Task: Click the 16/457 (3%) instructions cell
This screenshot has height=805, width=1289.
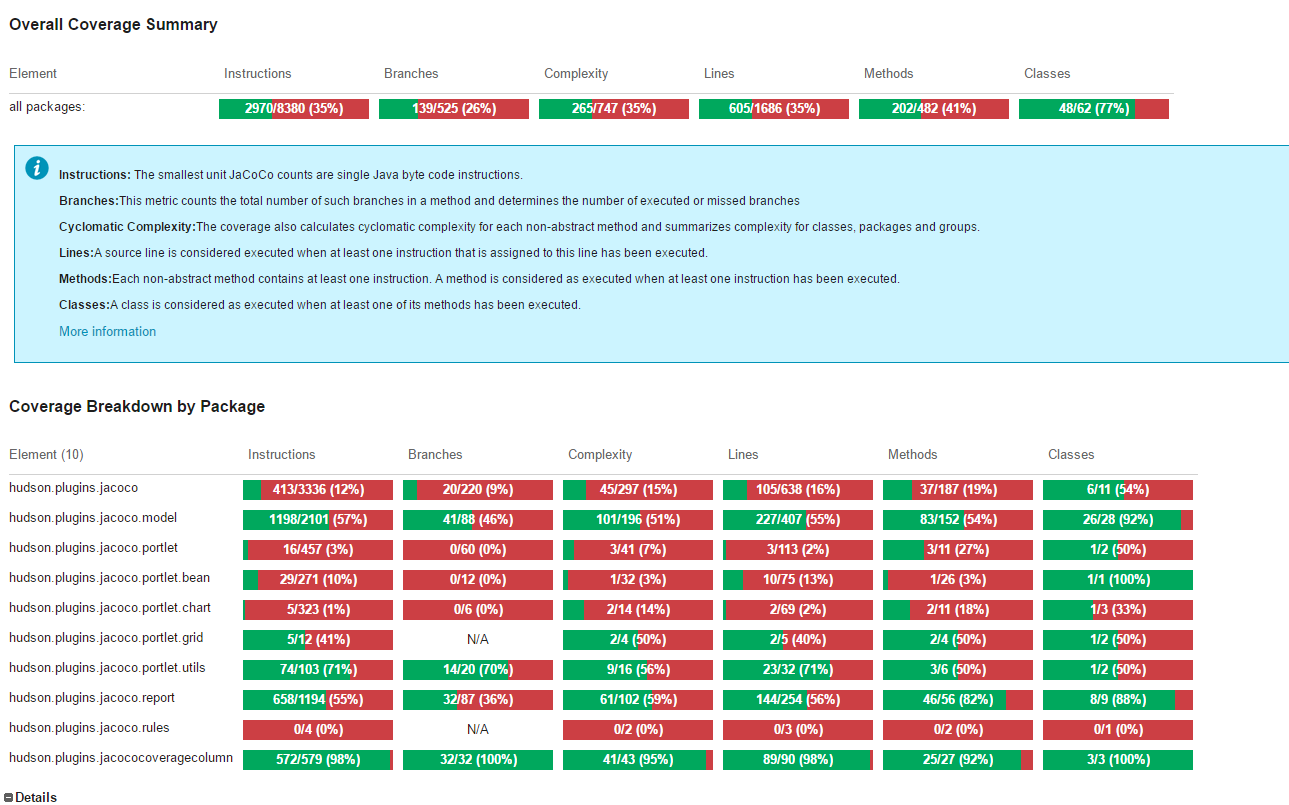Action: coord(318,550)
